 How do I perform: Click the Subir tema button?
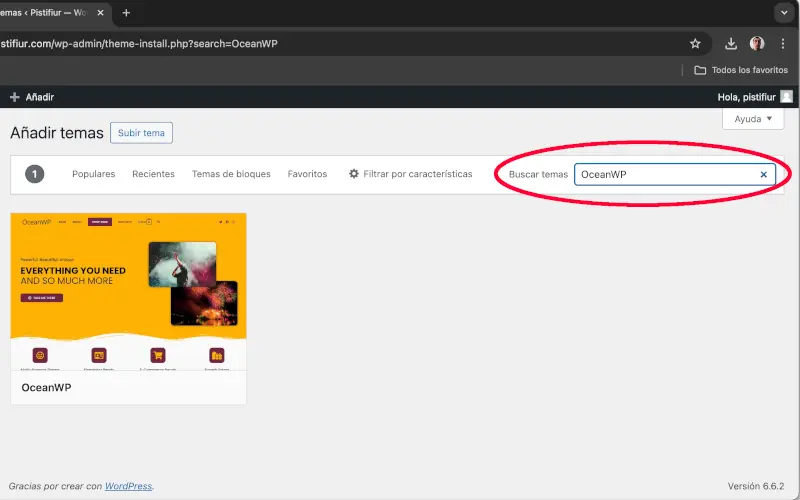tap(141, 133)
